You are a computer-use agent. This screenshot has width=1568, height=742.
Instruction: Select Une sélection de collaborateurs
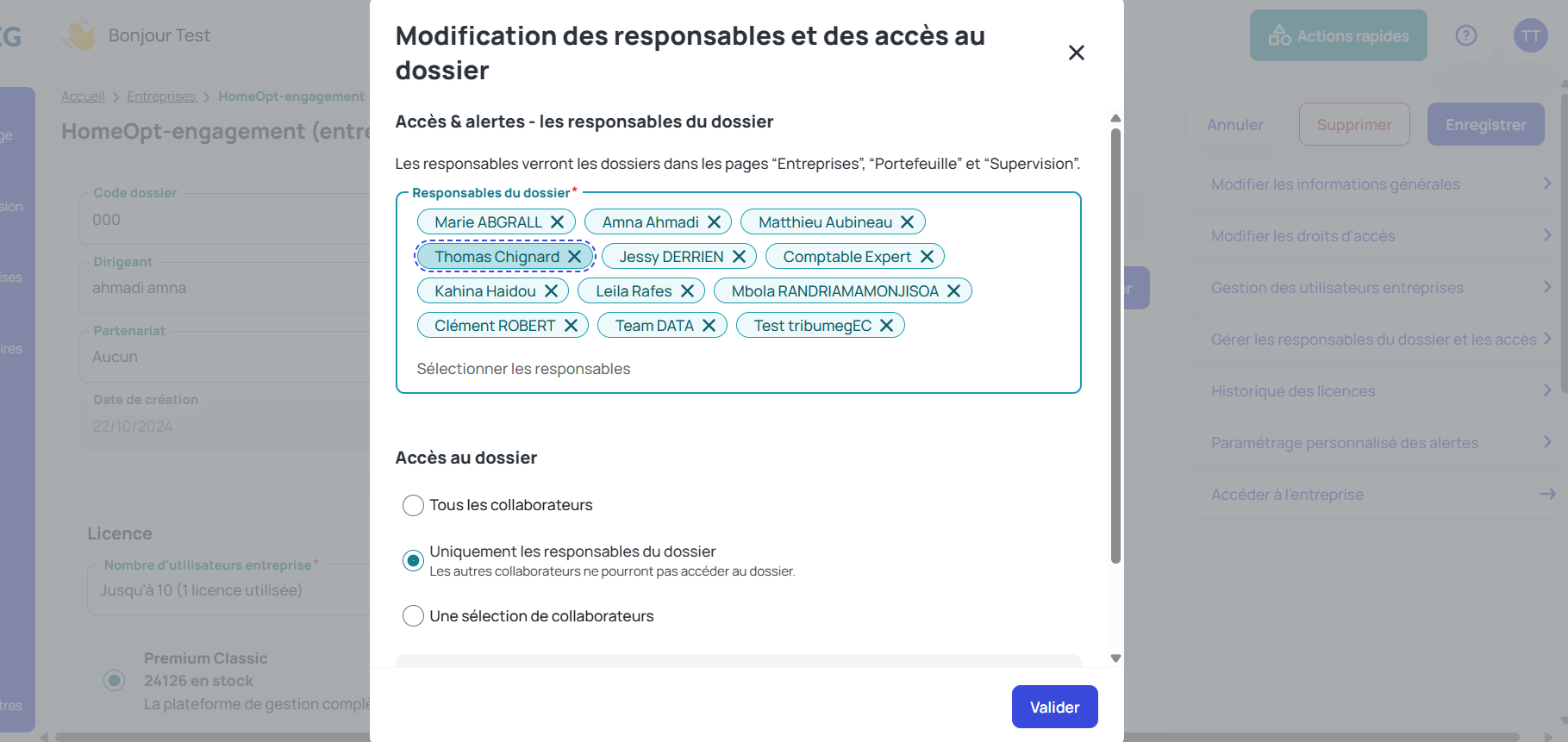pos(413,616)
